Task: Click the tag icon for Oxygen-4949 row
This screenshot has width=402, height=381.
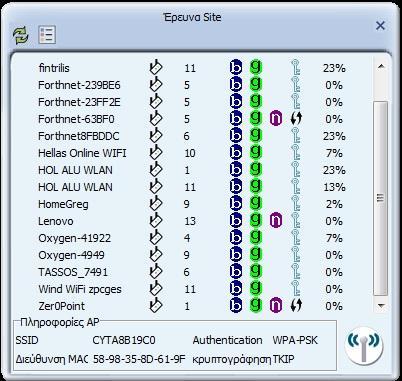Action: 155,254
